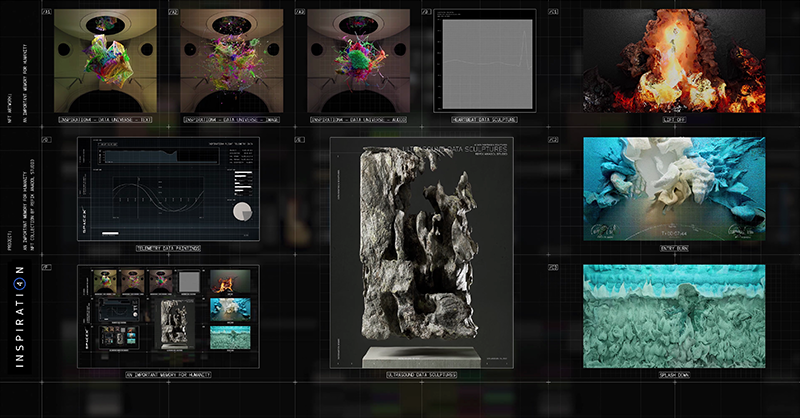
Task: Open the Data Universe – Text artwork thumbnail
Action: [x=106, y=61]
